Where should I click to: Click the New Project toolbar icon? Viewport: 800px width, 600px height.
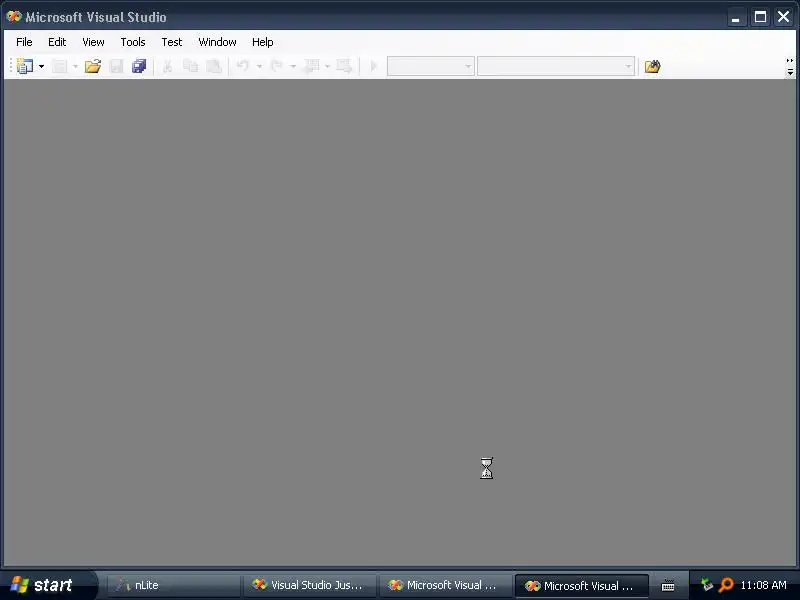click(24, 66)
